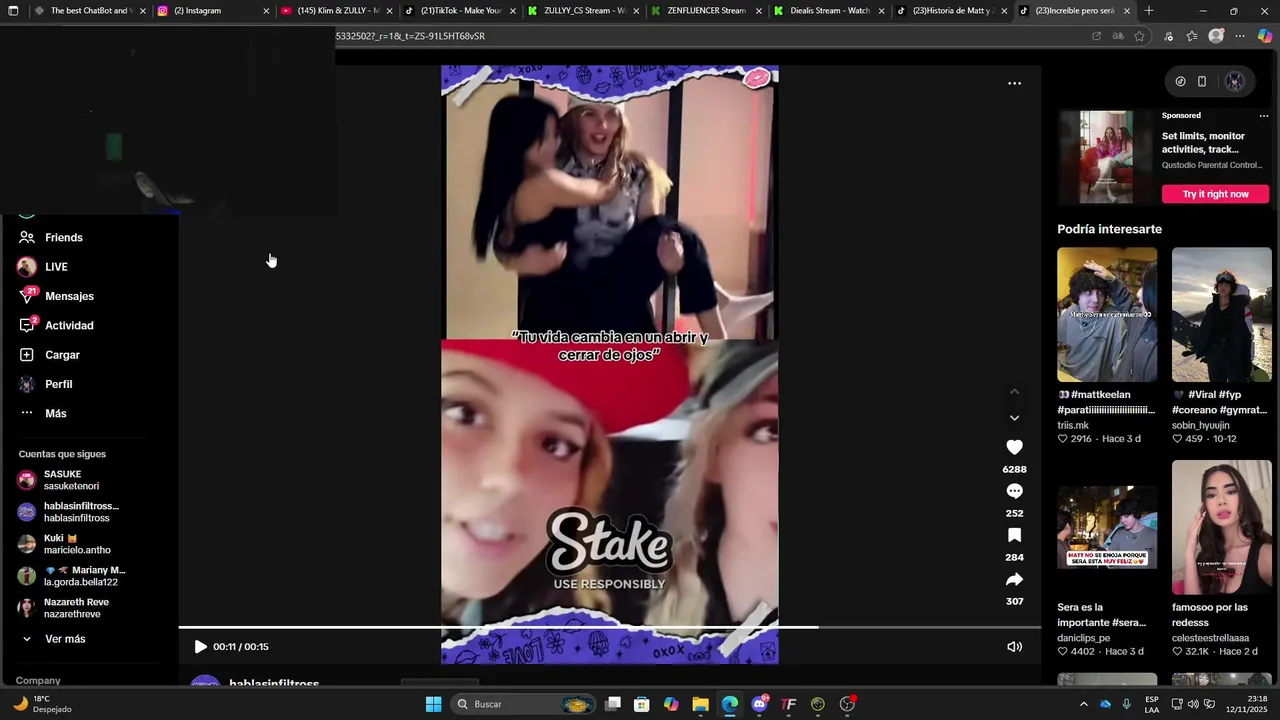Viewport: 1280px width, 720px height.
Task: Open the three-dot video options menu
Action: (x=1014, y=83)
